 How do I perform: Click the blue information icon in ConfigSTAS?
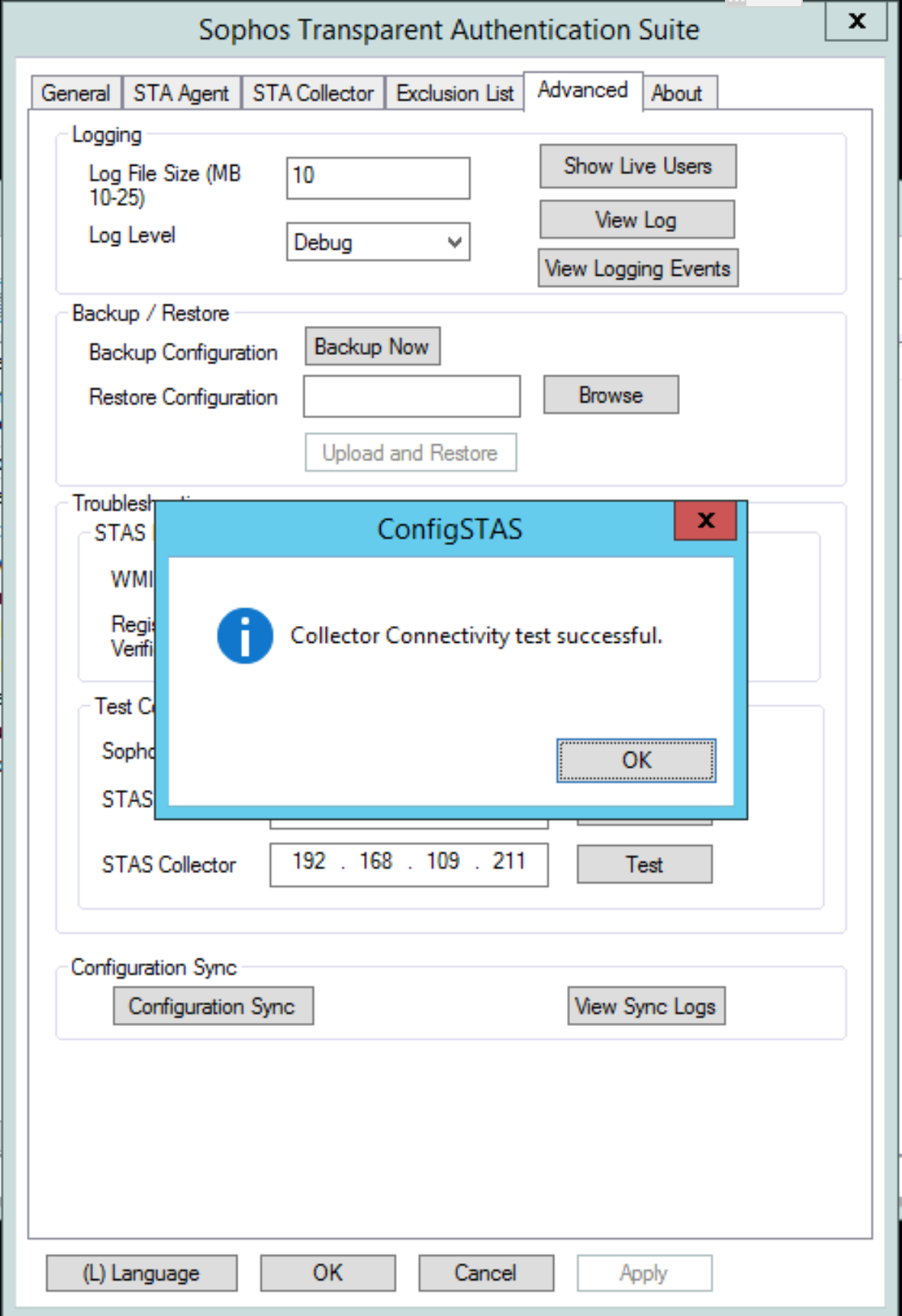tap(245, 636)
